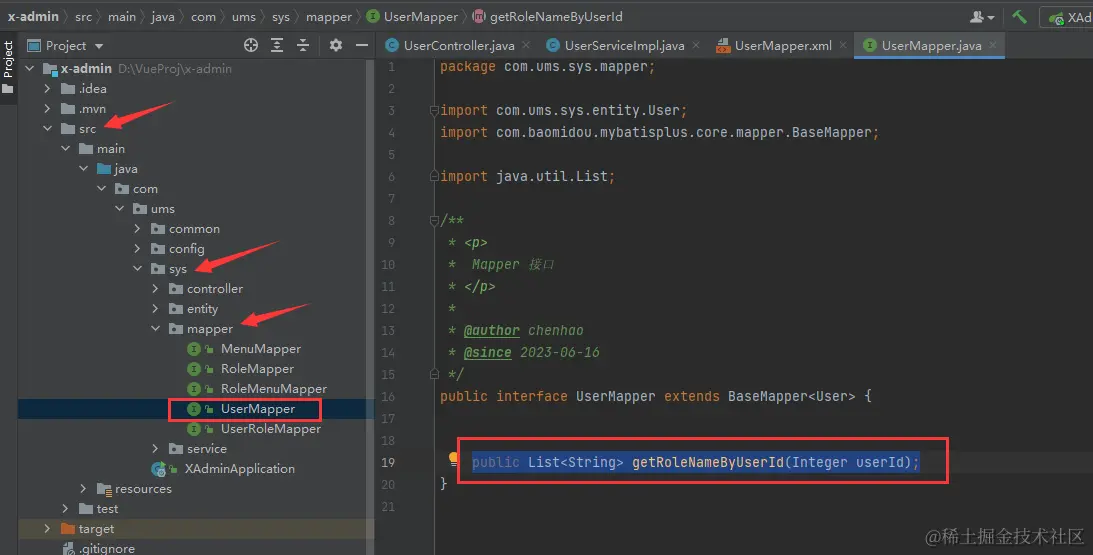Viewport: 1093px width, 555px height.
Task: Click the package statement on line 1
Action: [x=547, y=67]
